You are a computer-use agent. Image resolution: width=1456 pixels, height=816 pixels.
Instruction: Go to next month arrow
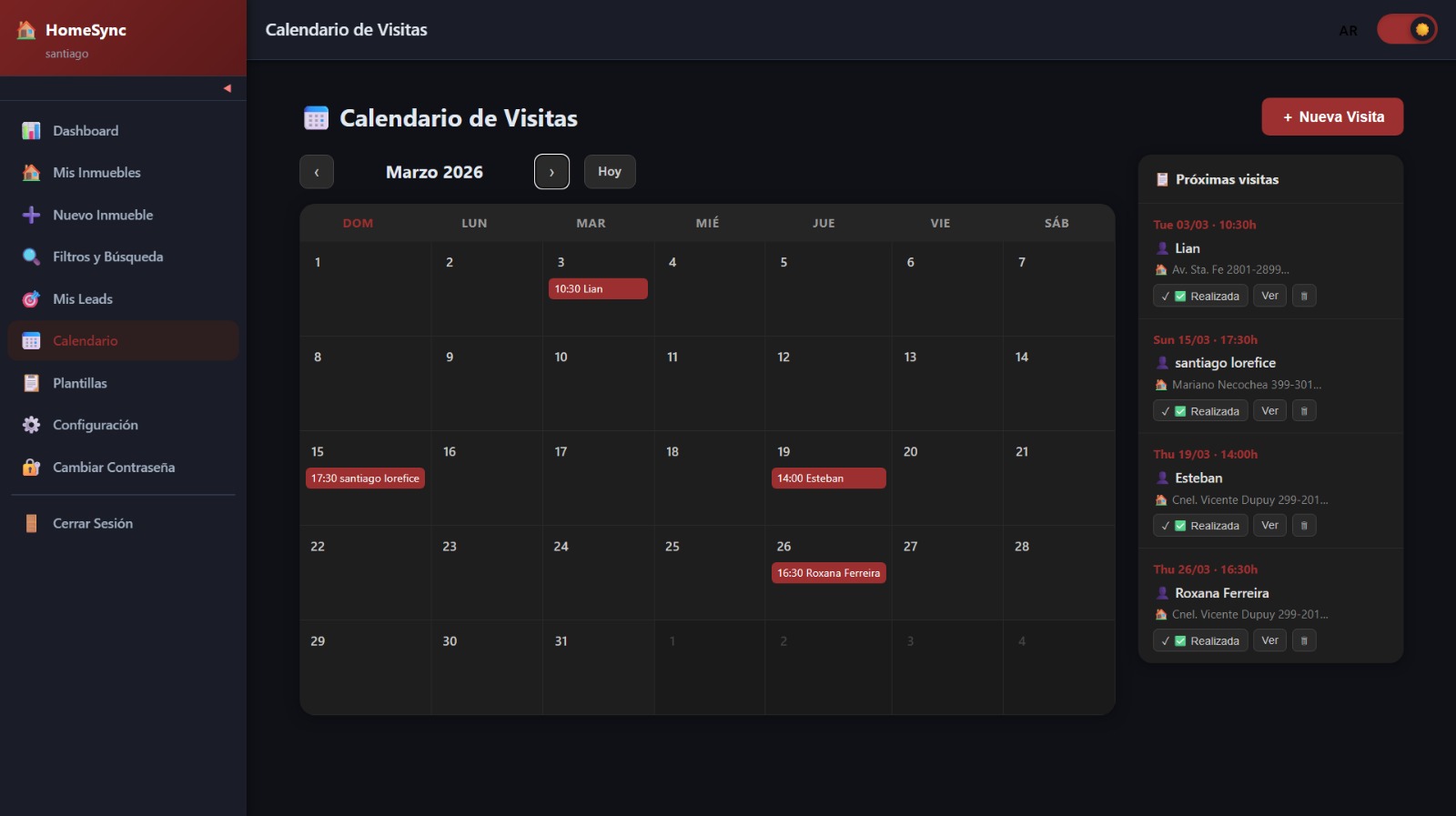click(x=551, y=172)
